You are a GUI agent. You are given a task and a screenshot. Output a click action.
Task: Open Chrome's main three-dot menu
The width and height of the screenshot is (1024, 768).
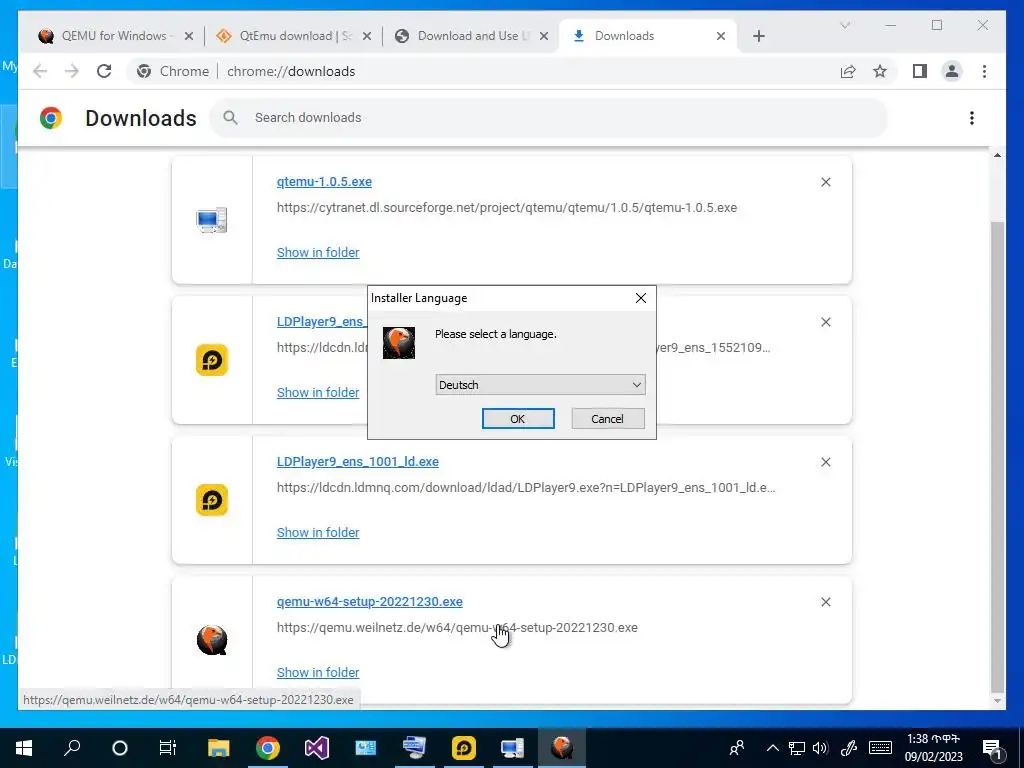(x=984, y=71)
